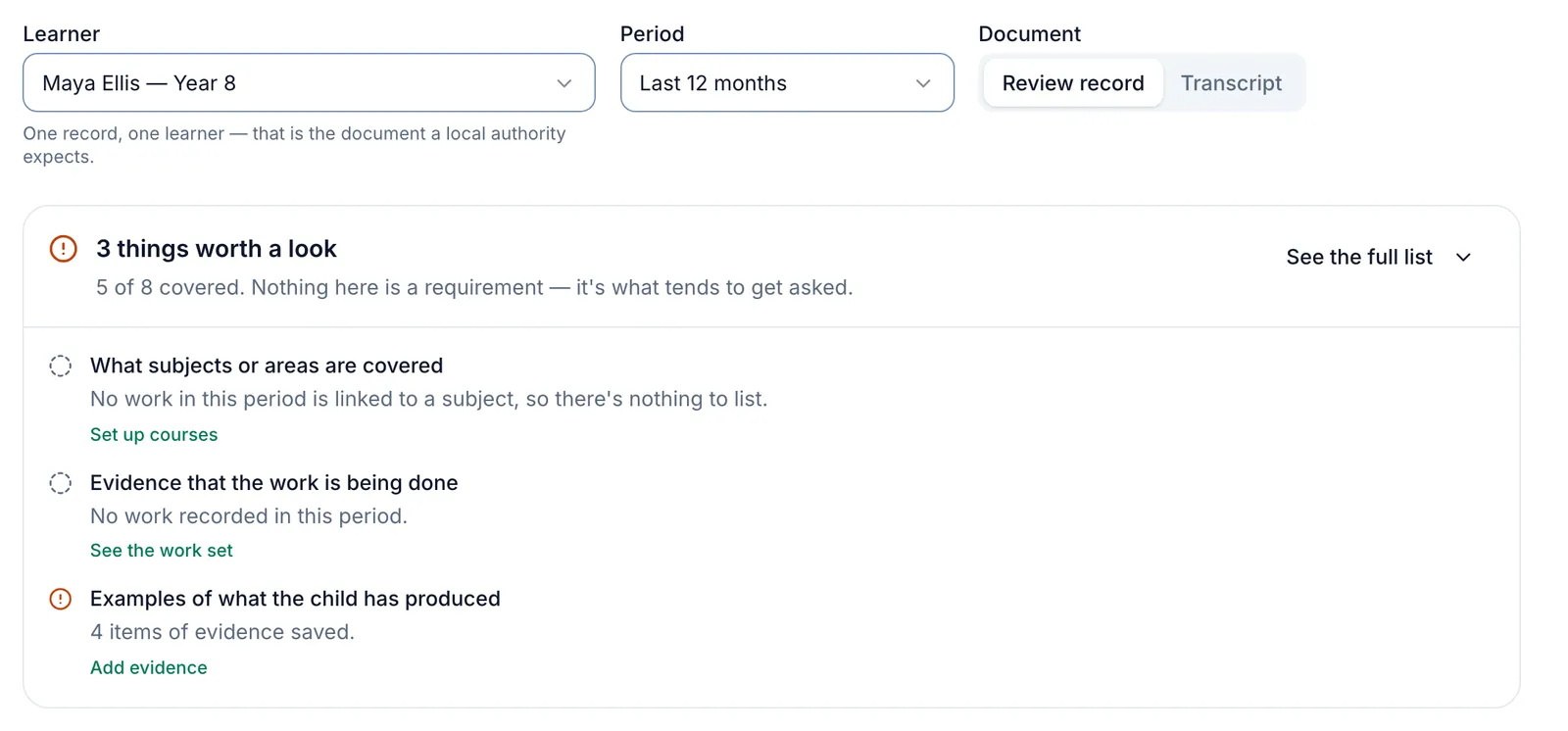
Task: Click the Learner field label
Action: pyautogui.click(x=62, y=34)
